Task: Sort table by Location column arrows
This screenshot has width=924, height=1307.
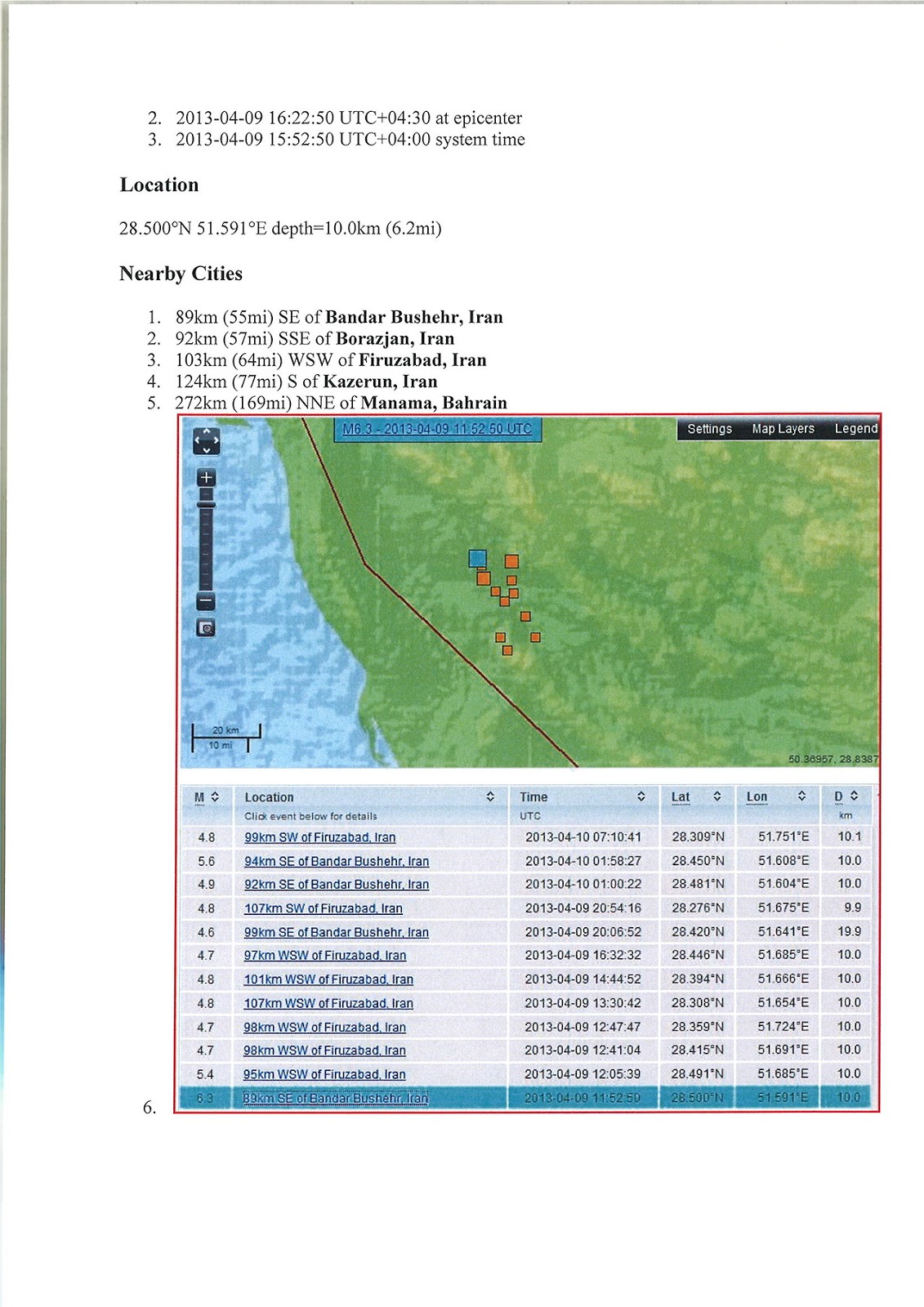Action: point(490,796)
